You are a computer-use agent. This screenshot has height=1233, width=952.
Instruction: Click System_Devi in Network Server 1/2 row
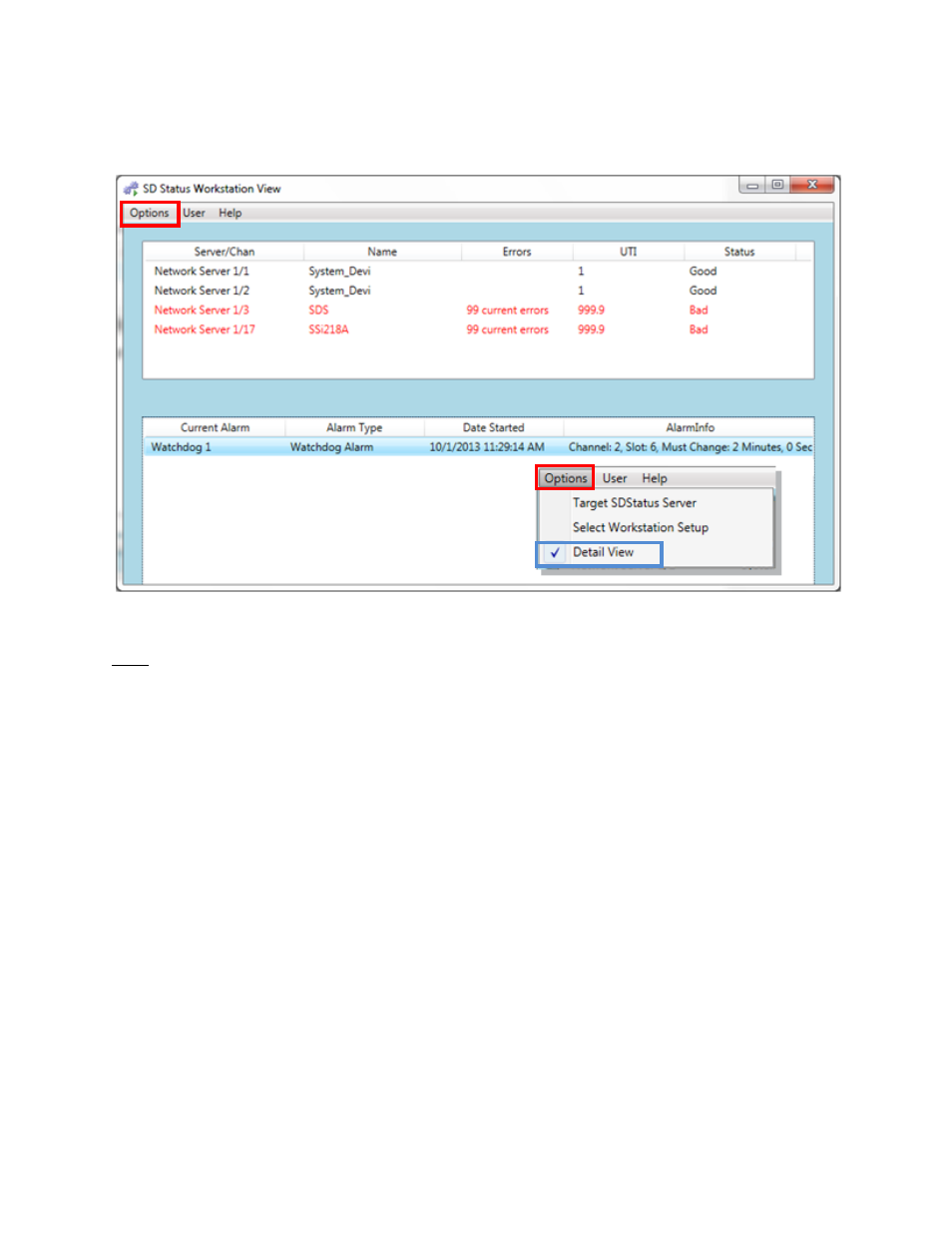point(339,291)
